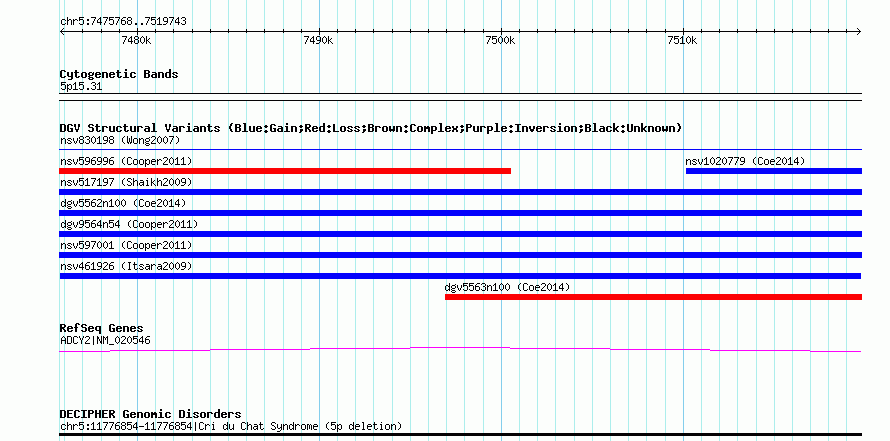Open nsv597001 (Cooper2011) variant label
This screenshot has height=441, width=890.
coord(126,245)
